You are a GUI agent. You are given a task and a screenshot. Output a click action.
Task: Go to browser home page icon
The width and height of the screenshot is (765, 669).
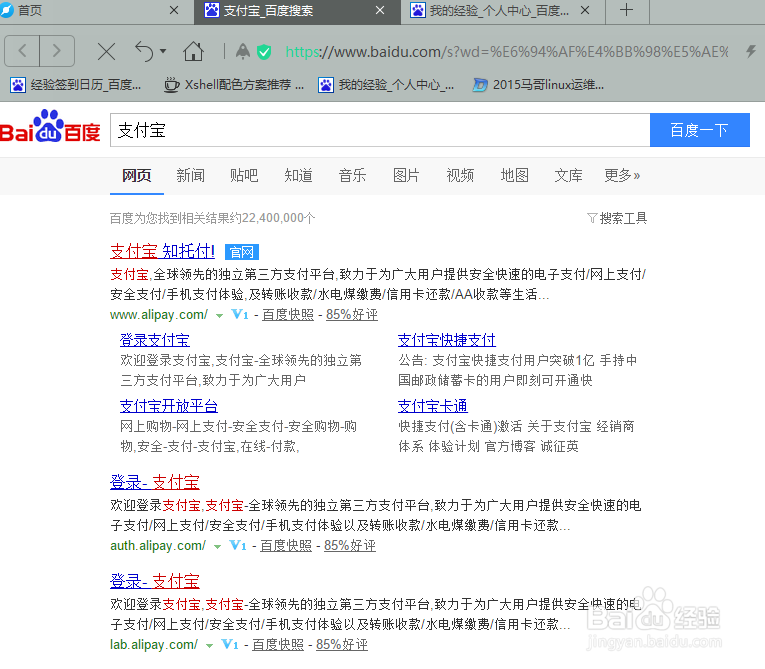point(193,51)
